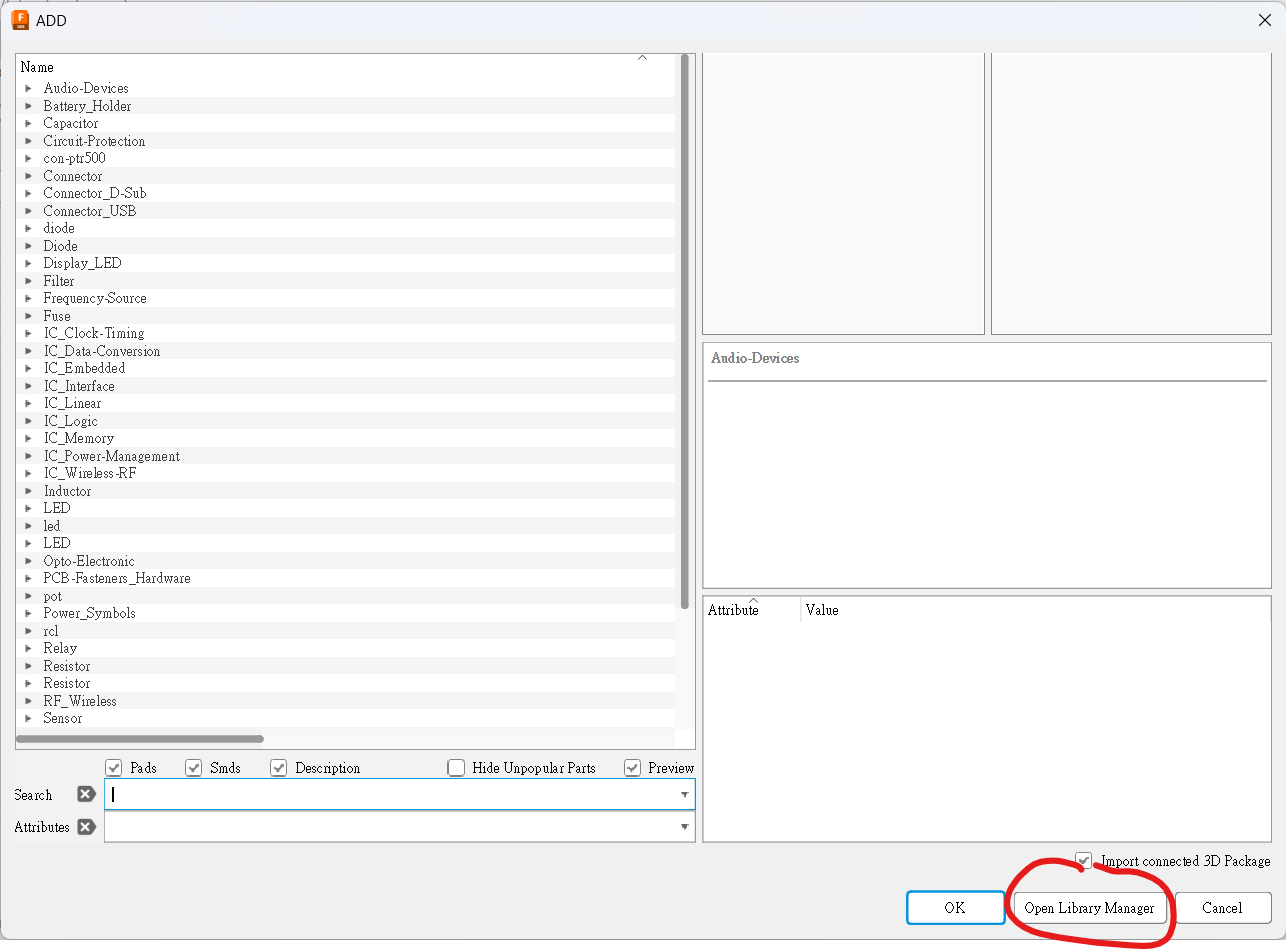Enable Hide Unpopular Parts option
Image resolution: width=1286 pixels, height=950 pixels.
[456, 768]
